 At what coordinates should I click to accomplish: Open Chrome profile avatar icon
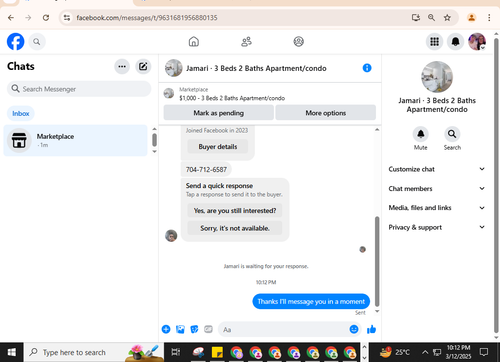coord(471,18)
